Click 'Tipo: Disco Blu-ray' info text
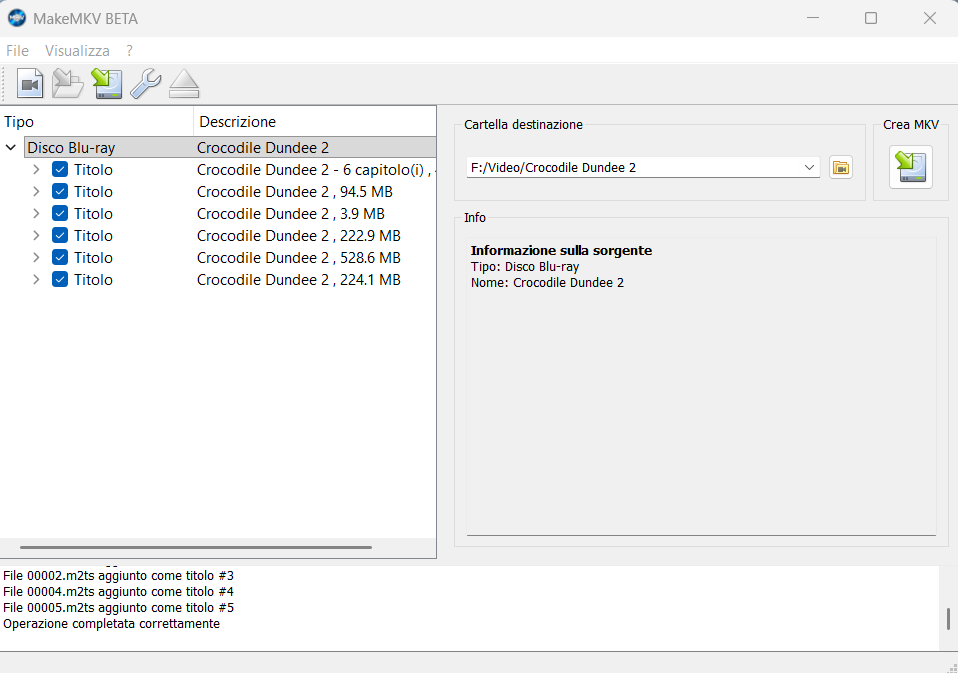The image size is (958, 673). (525, 267)
